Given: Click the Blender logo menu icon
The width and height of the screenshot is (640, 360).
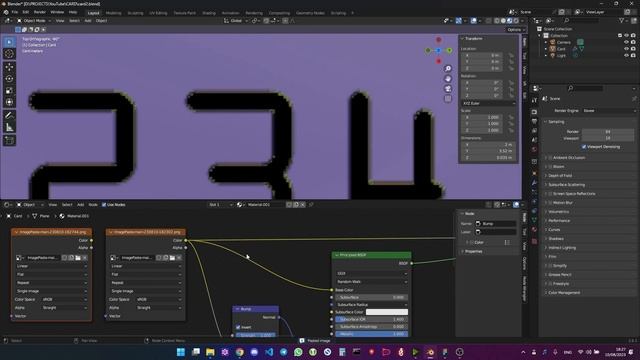Looking at the screenshot, I should tap(6, 12).
